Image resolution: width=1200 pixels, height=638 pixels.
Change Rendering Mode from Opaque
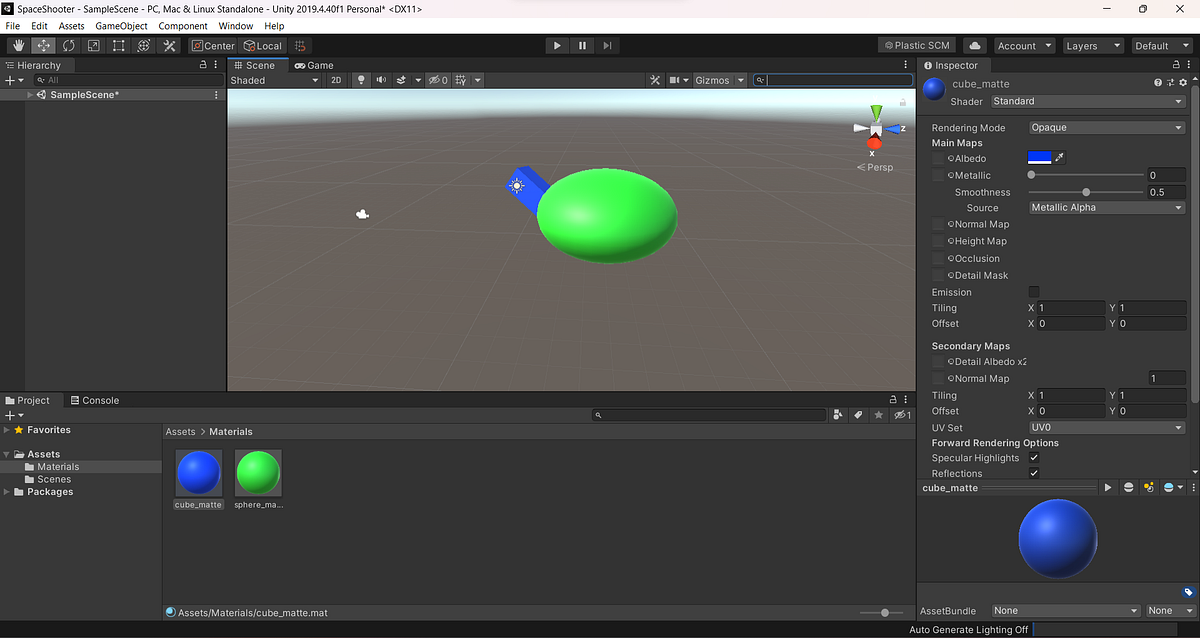coord(1106,127)
